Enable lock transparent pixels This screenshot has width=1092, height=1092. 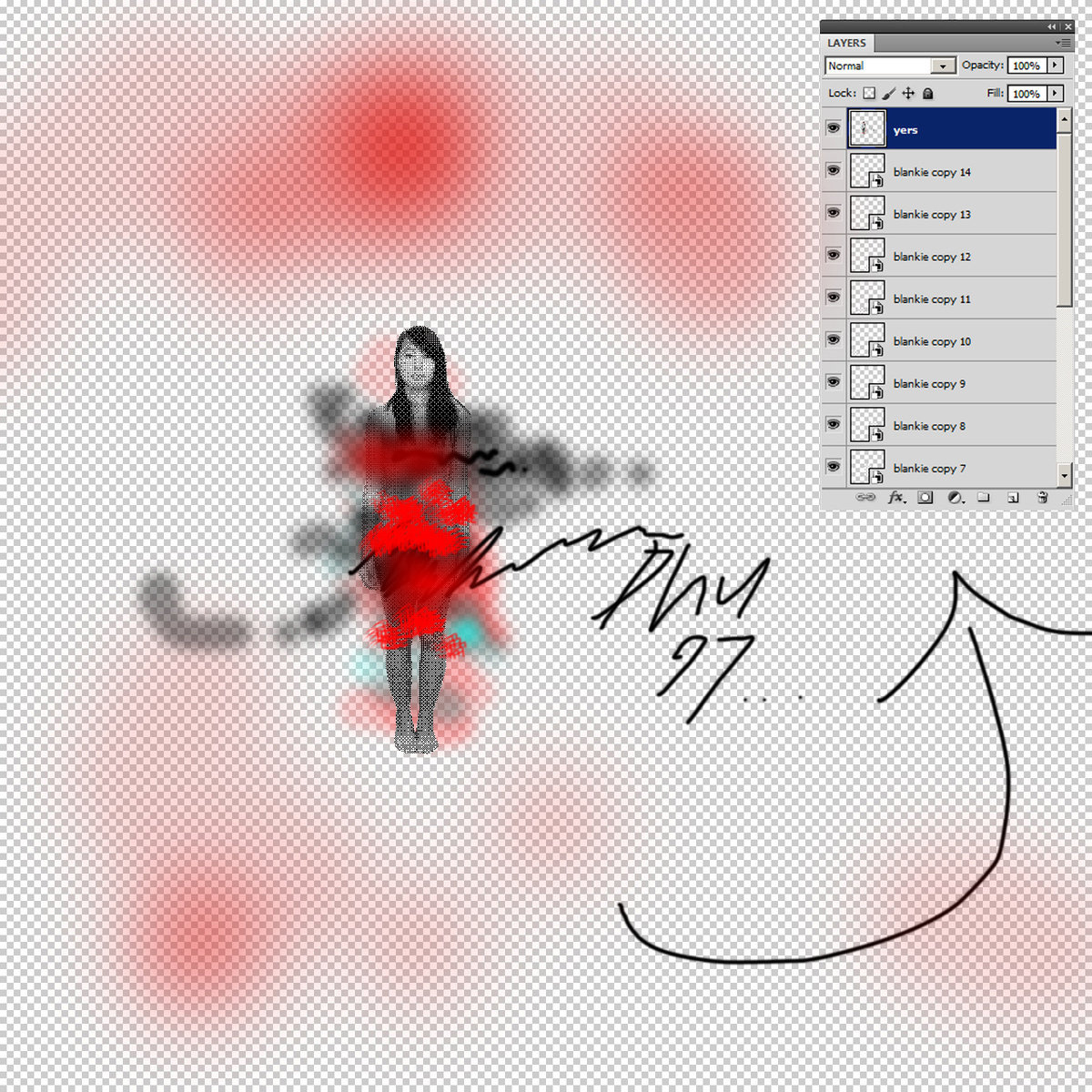[x=869, y=94]
